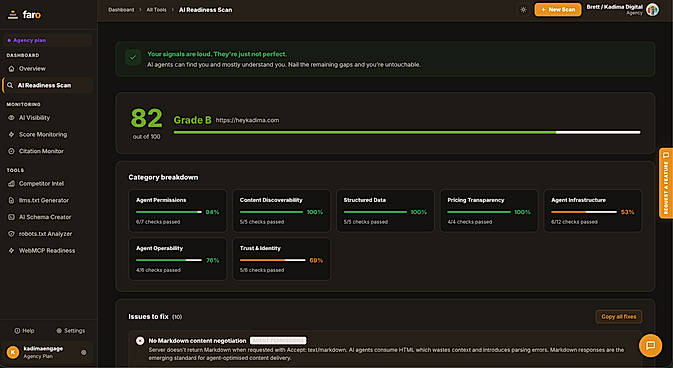Click the Agency plan badge
Screen dimensions: 673x368
pyautogui.click(x=47, y=40)
